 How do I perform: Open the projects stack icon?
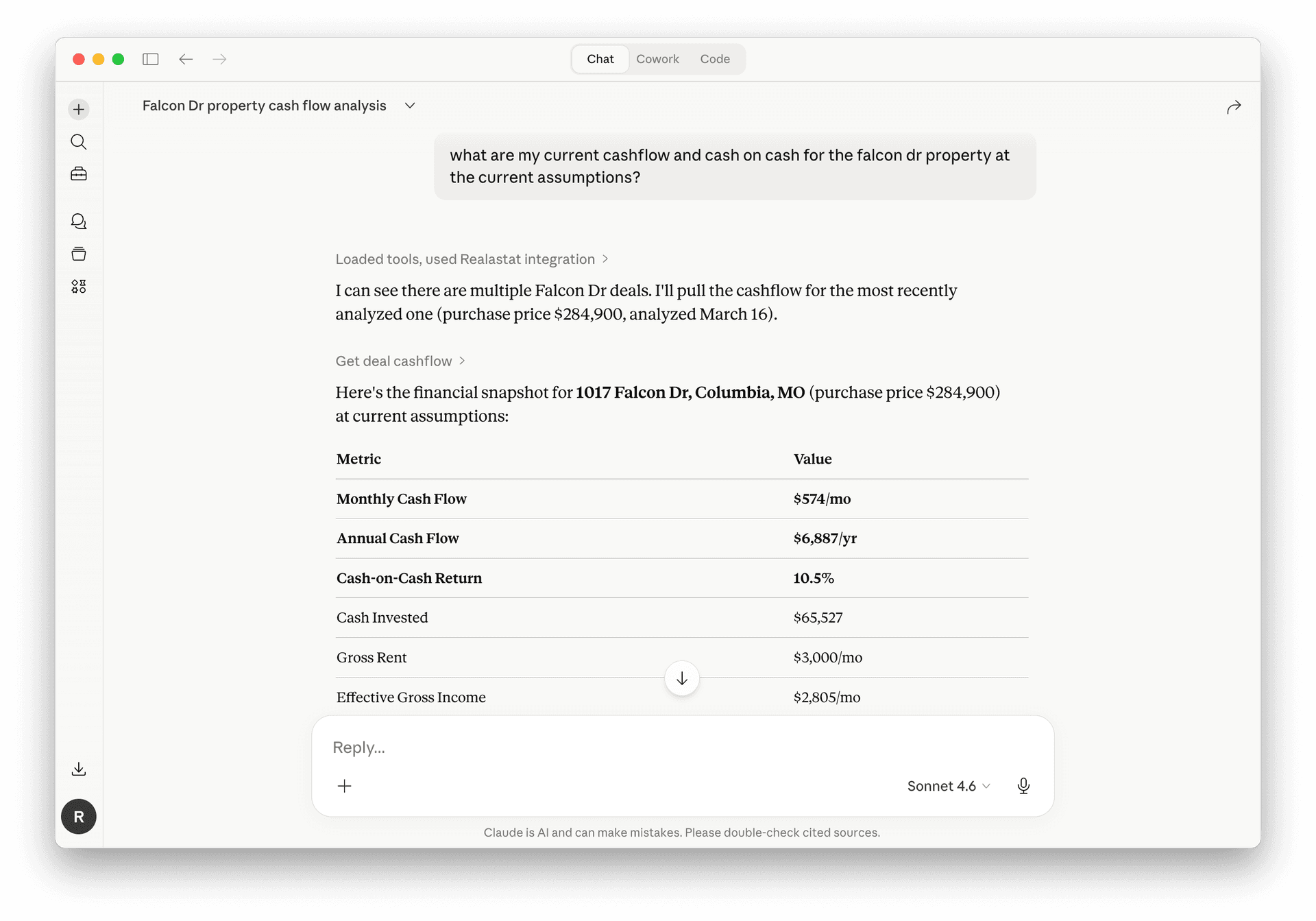(79, 254)
